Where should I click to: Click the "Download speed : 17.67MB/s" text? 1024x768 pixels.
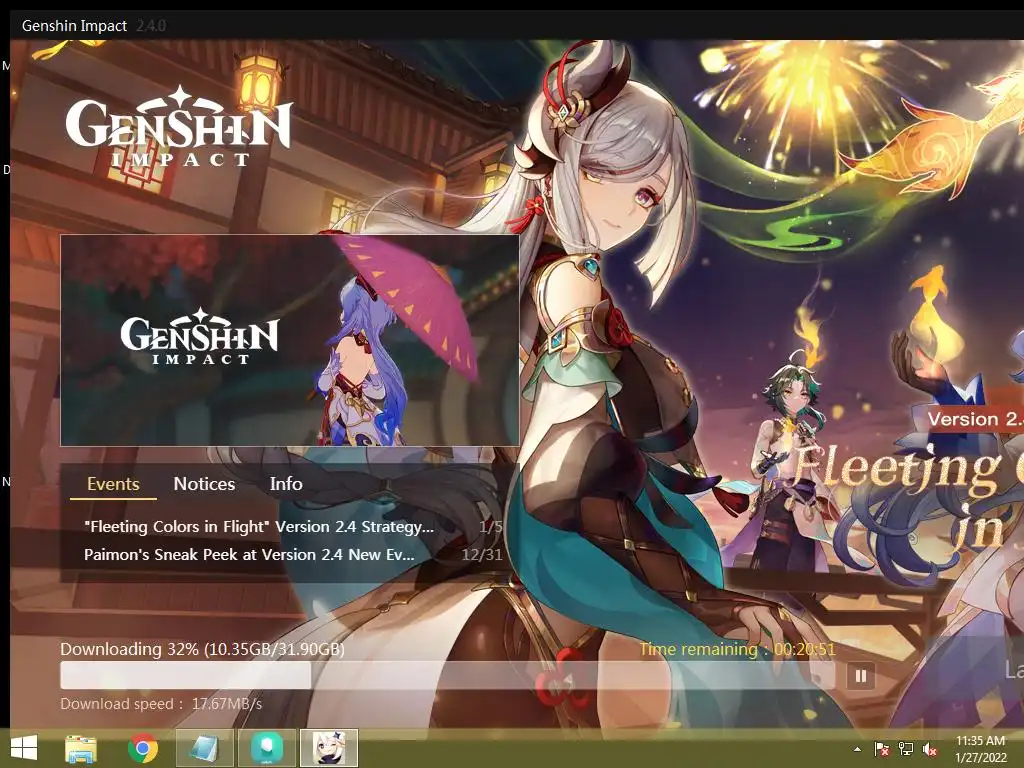(x=161, y=704)
